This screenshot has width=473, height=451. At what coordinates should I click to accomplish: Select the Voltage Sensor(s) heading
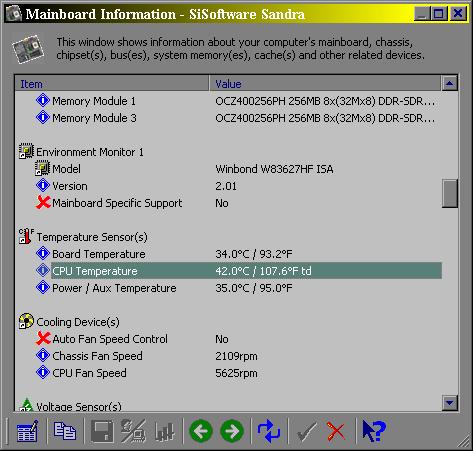point(79,406)
